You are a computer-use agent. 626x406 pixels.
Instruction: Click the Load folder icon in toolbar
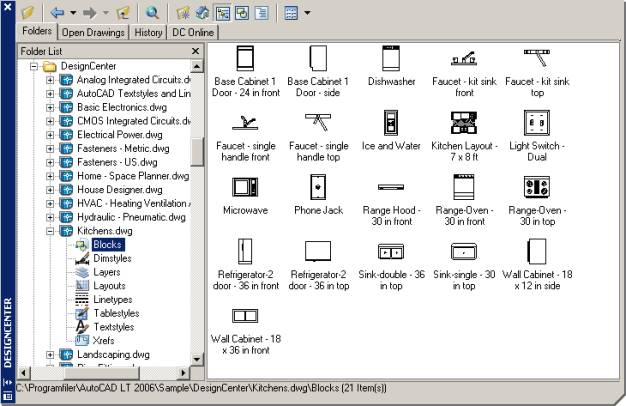(x=28, y=12)
